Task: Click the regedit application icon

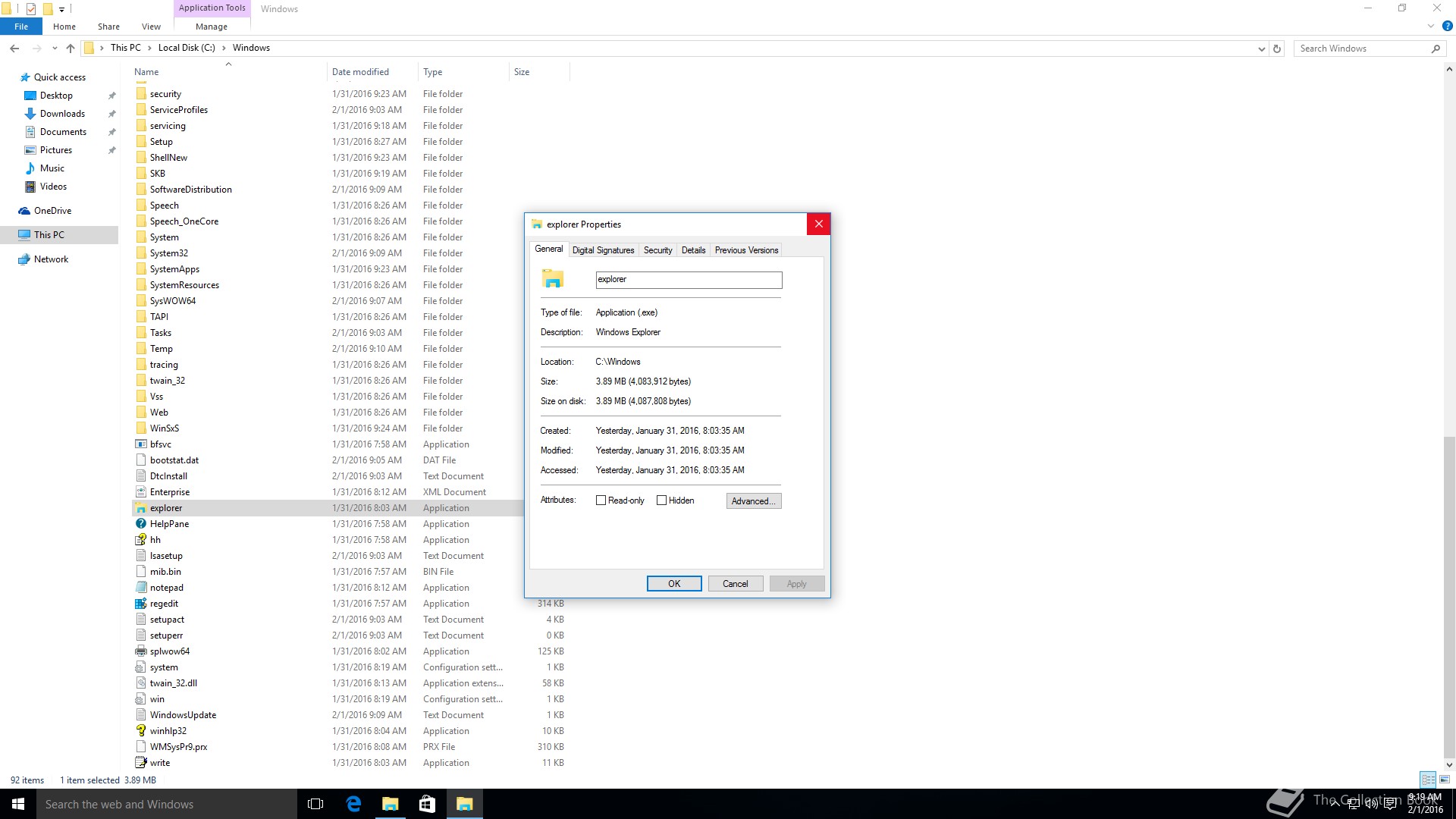Action: (140, 604)
